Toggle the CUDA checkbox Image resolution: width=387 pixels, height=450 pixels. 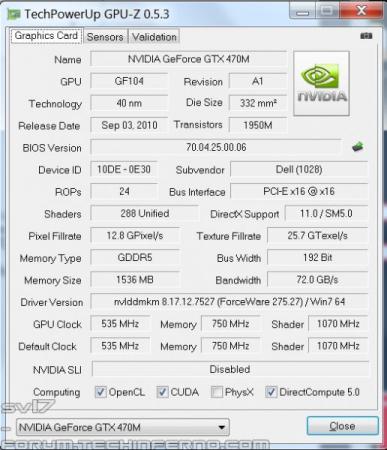(162, 392)
